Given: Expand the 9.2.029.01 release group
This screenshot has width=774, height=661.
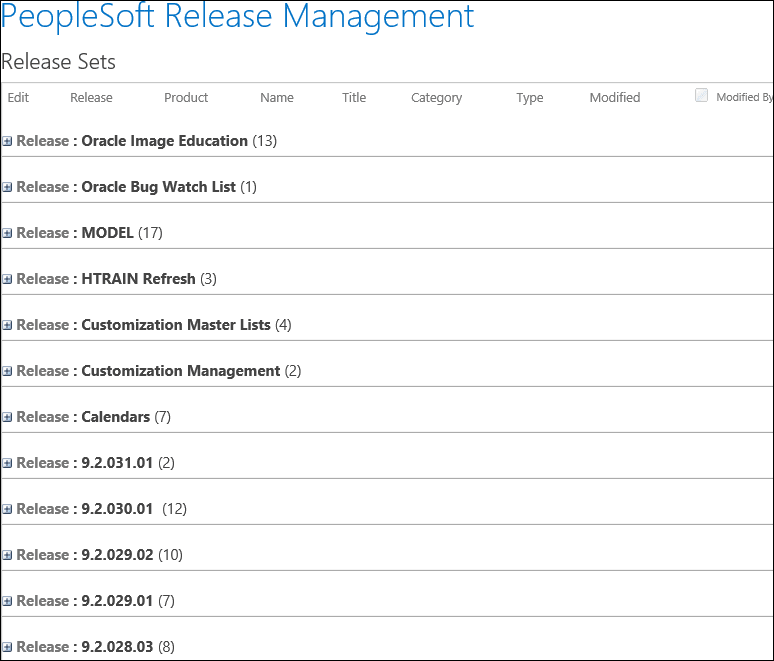Looking at the screenshot, I should [x=7, y=601].
